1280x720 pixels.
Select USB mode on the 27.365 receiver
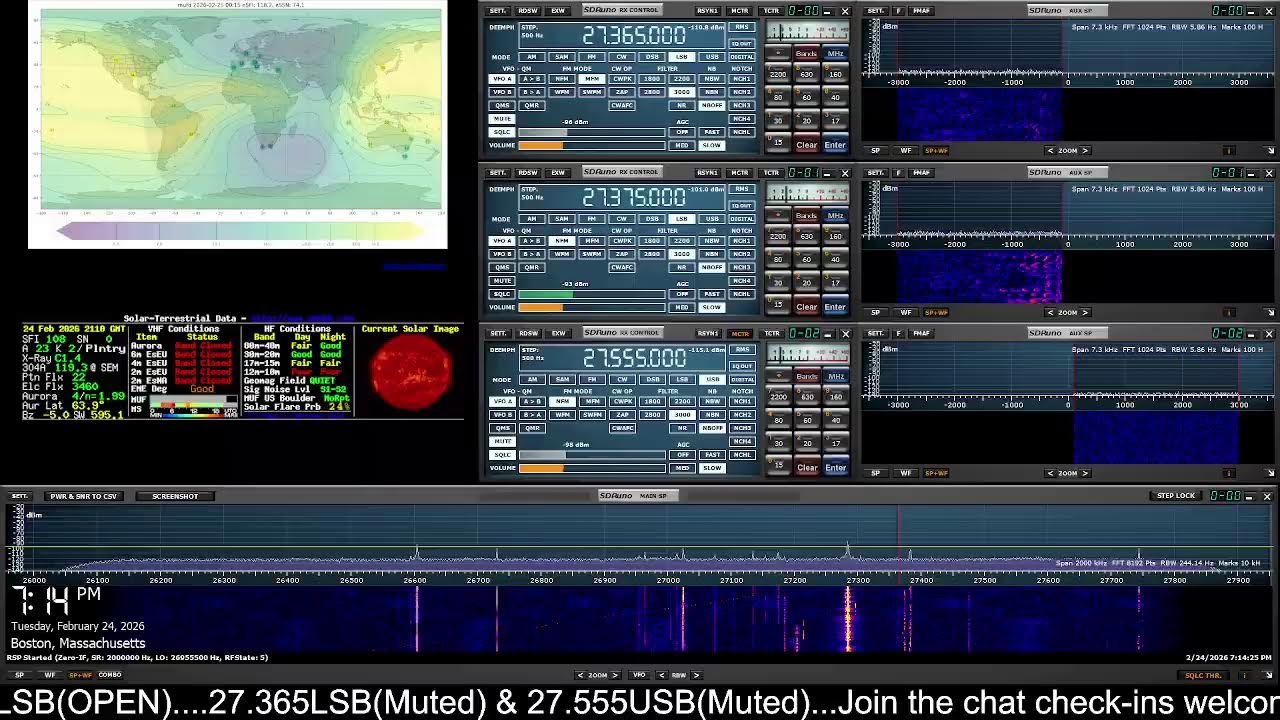(x=712, y=57)
